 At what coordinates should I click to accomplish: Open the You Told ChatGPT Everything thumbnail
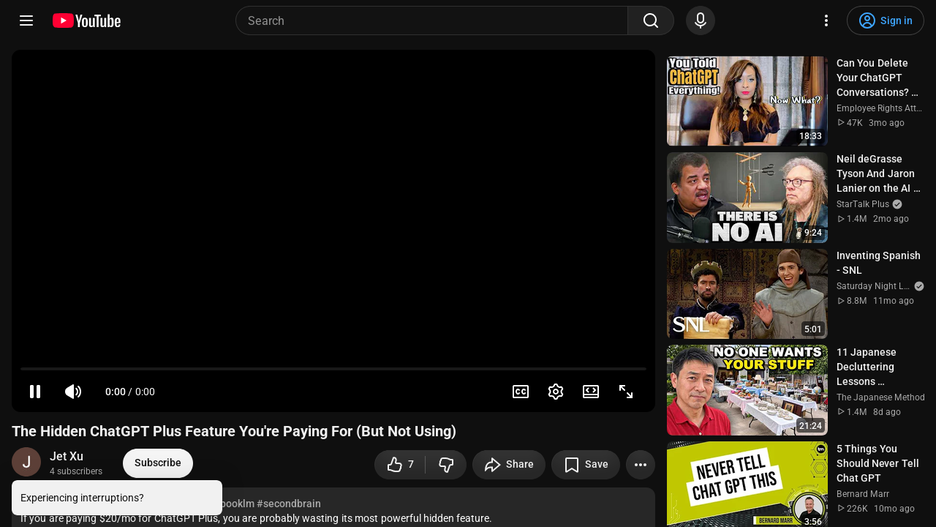747,101
